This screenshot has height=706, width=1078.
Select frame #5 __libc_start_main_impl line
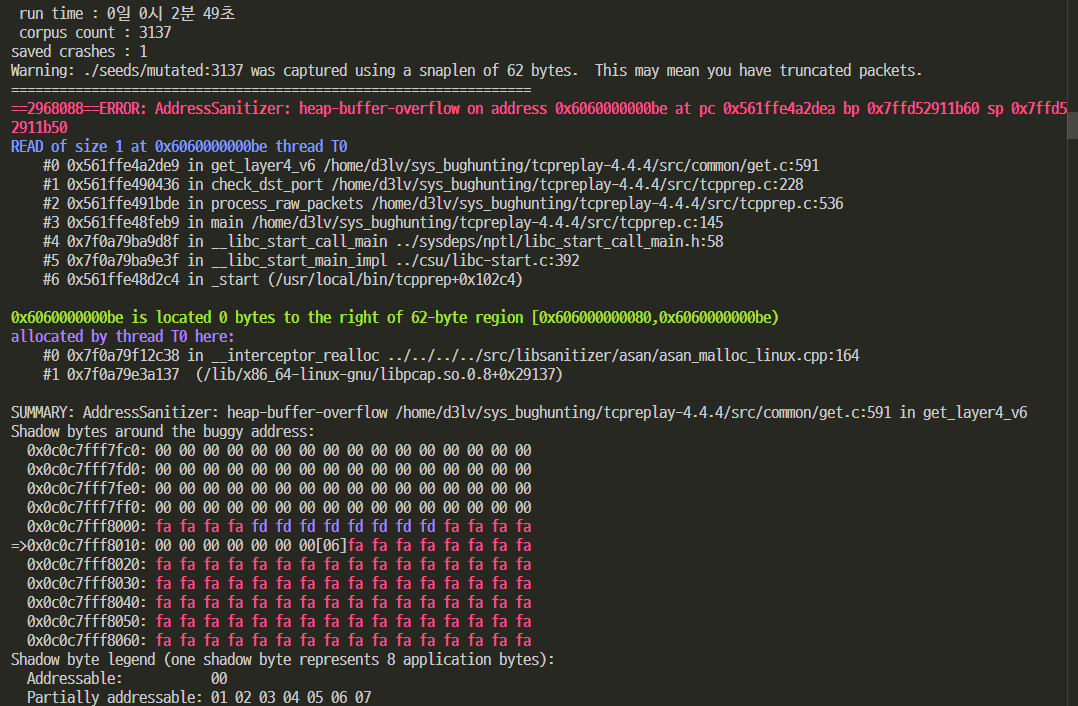[311, 261]
